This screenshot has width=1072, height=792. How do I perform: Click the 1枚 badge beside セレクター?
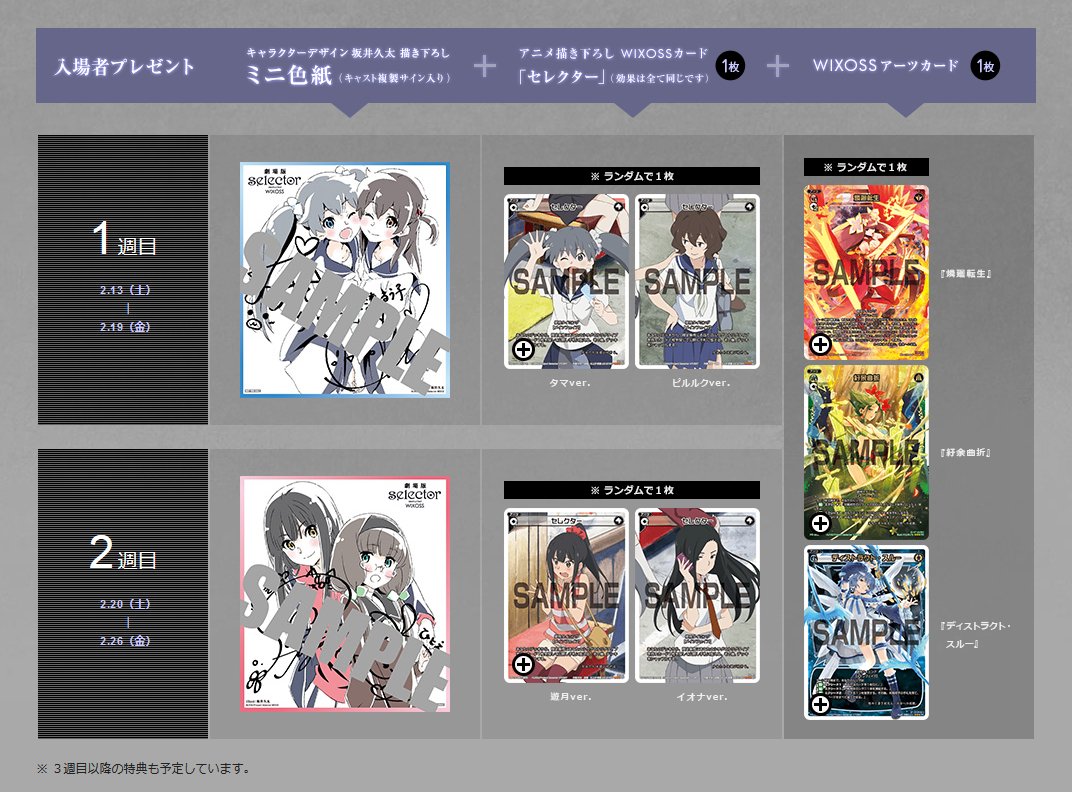[730, 66]
